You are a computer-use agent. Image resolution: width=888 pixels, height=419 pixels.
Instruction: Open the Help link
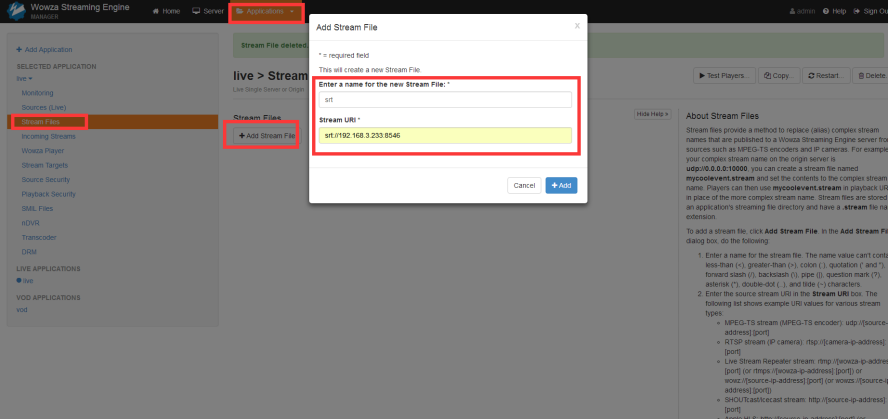pyautogui.click(x=834, y=11)
